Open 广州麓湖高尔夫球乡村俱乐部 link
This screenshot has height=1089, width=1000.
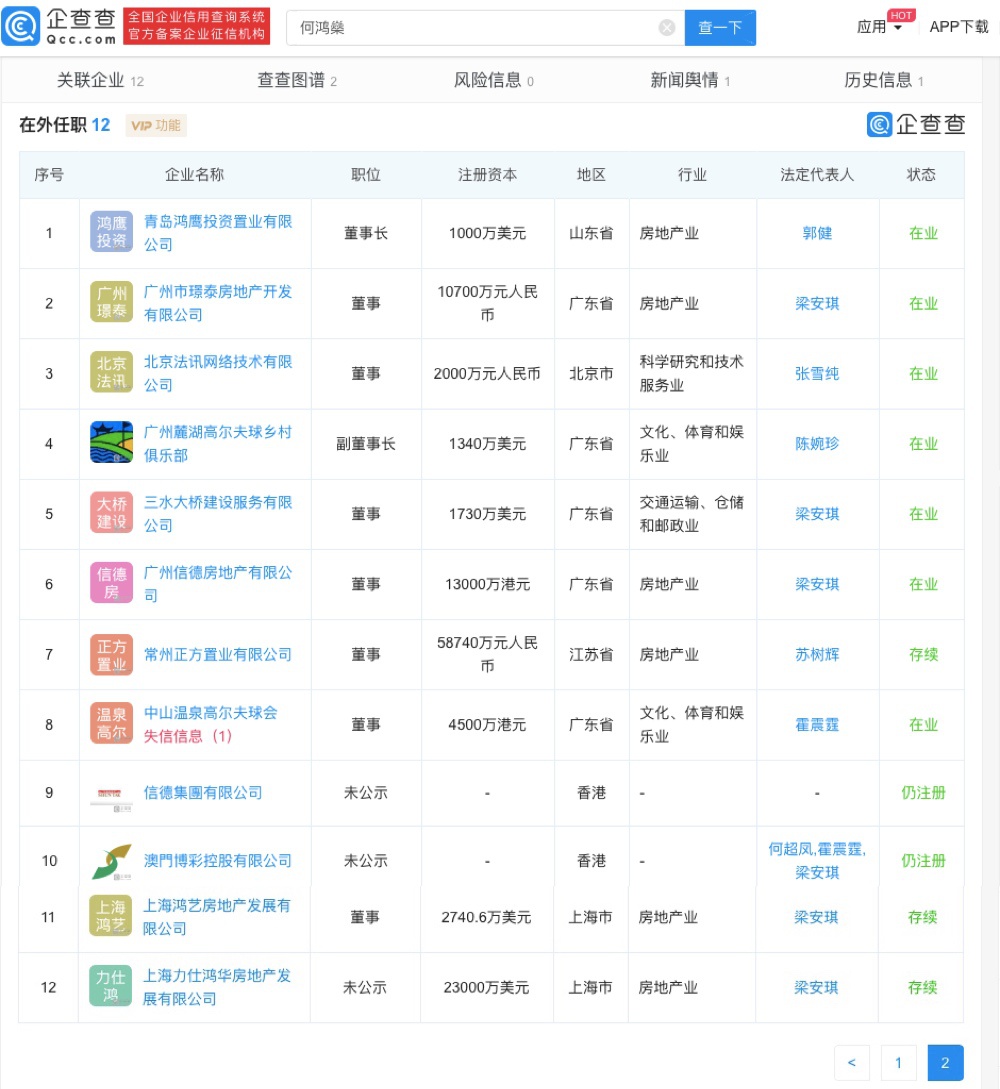(217, 443)
